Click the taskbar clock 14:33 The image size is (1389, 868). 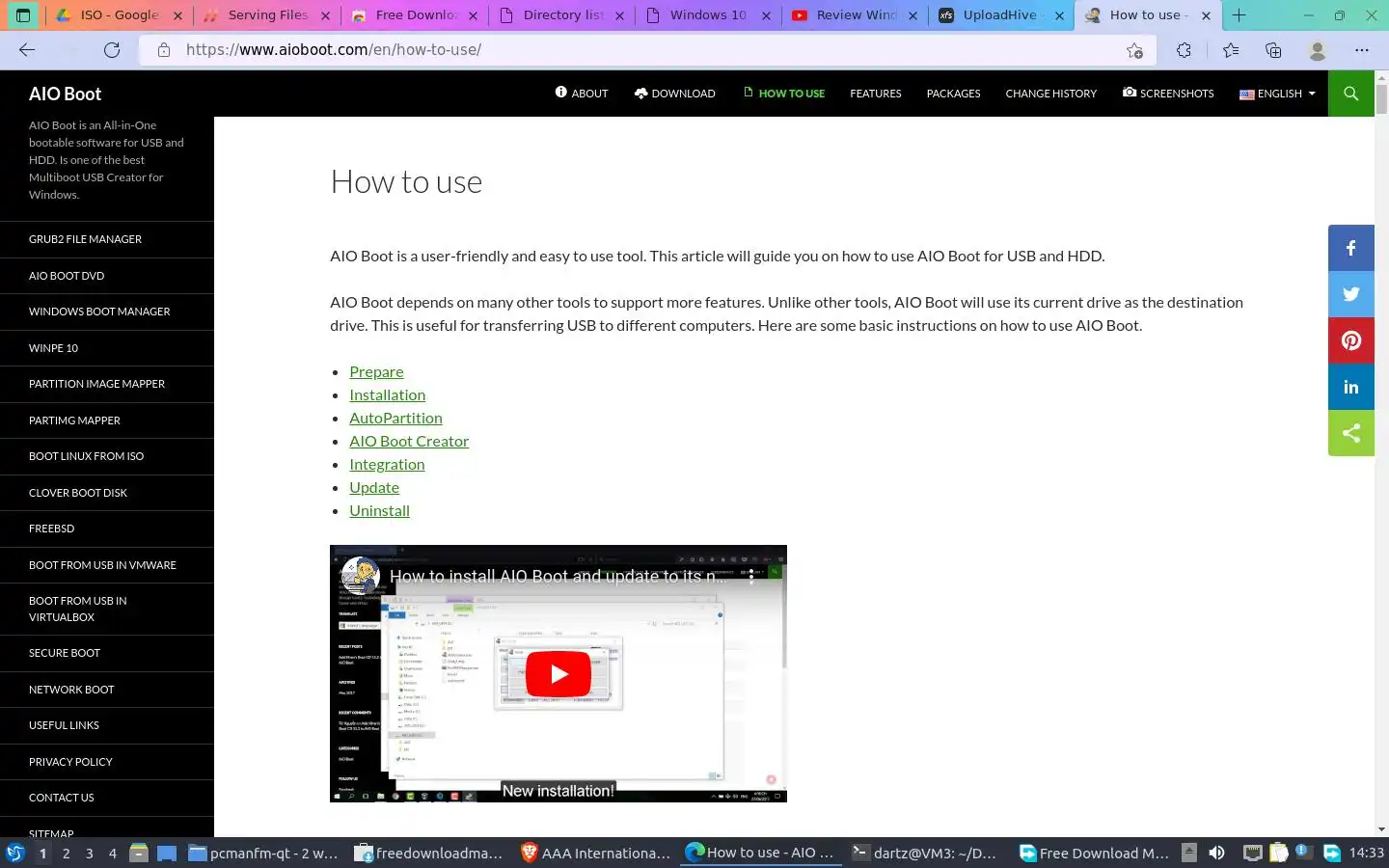1366,853
